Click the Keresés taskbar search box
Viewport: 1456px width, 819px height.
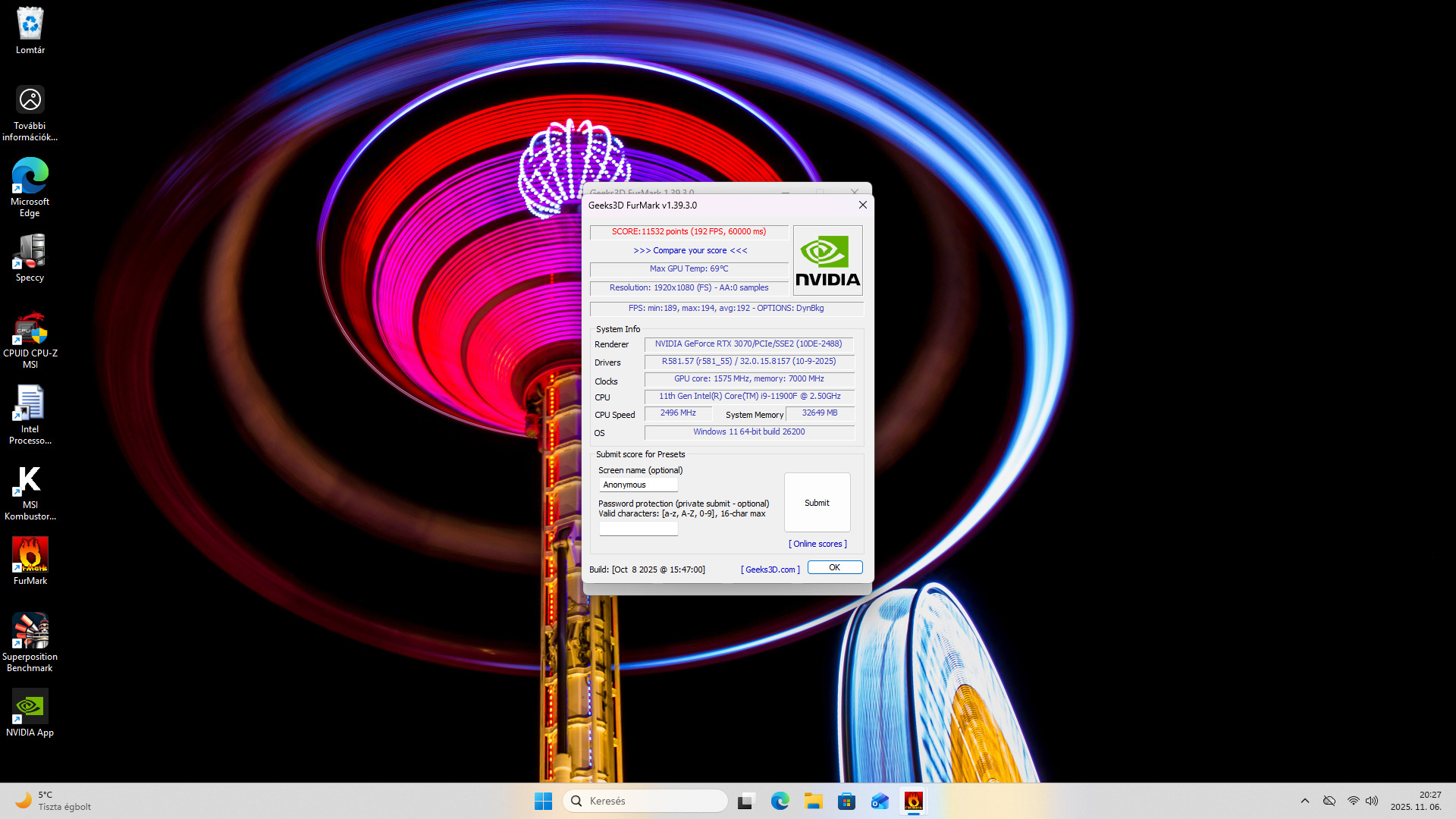tap(645, 801)
